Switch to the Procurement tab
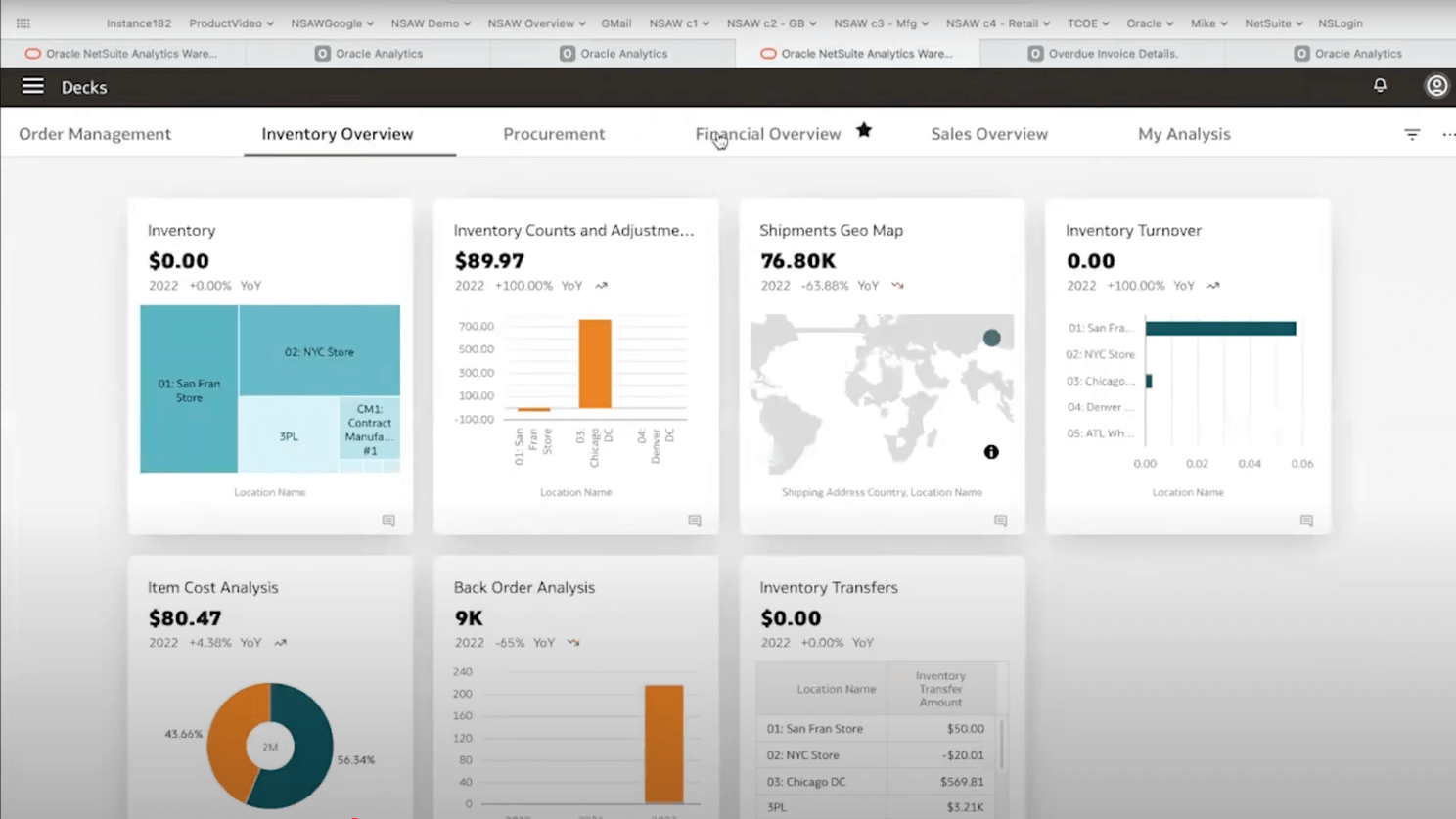Screen dimensions: 1456x819 pos(554,134)
